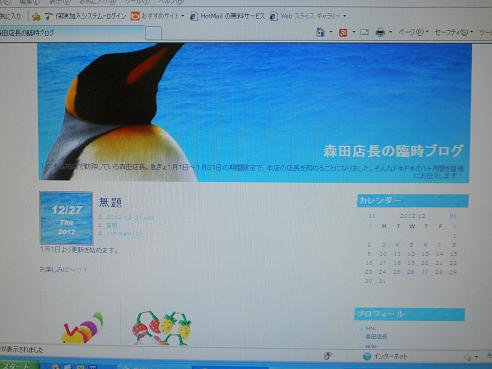Click the strawberries and pineapples illustration
This screenshot has width=492, height=369.
click(x=162, y=328)
